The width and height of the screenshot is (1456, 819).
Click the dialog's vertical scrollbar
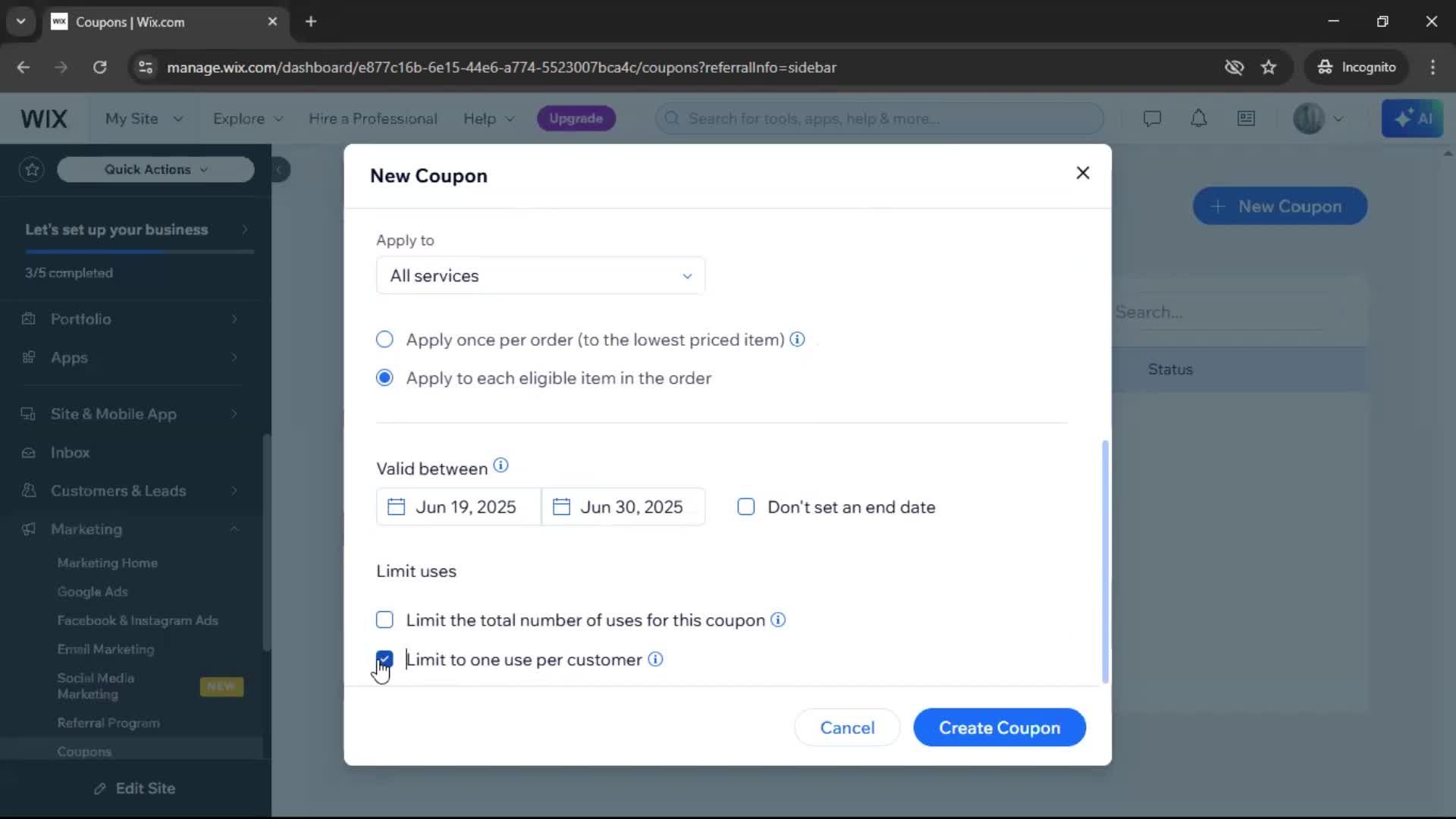(x=1105, y=561)
